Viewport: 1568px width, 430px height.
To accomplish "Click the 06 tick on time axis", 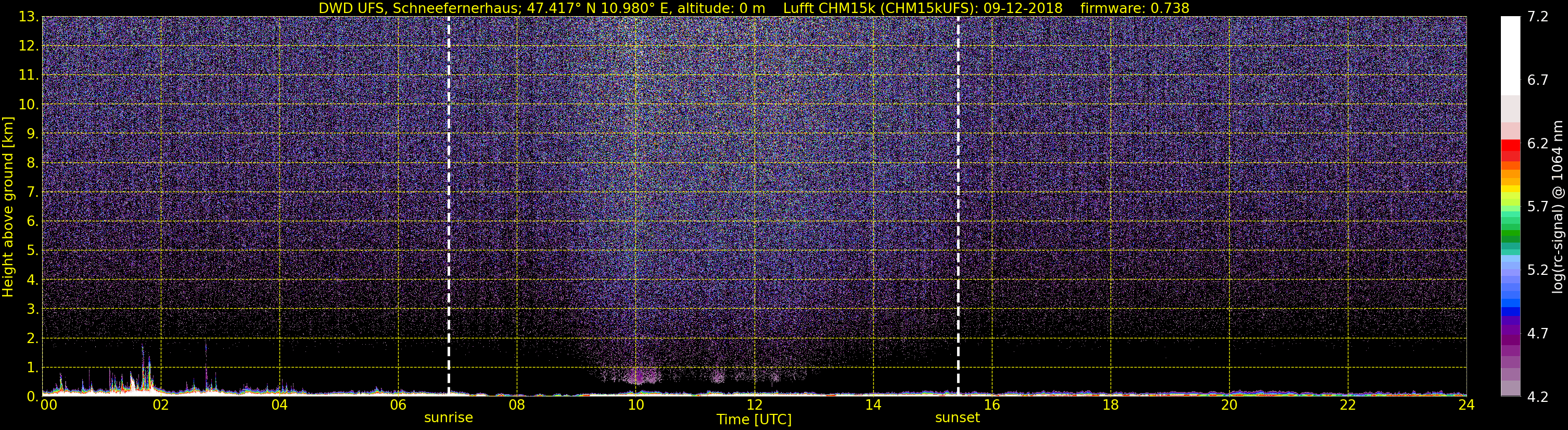I will point(398,405).
